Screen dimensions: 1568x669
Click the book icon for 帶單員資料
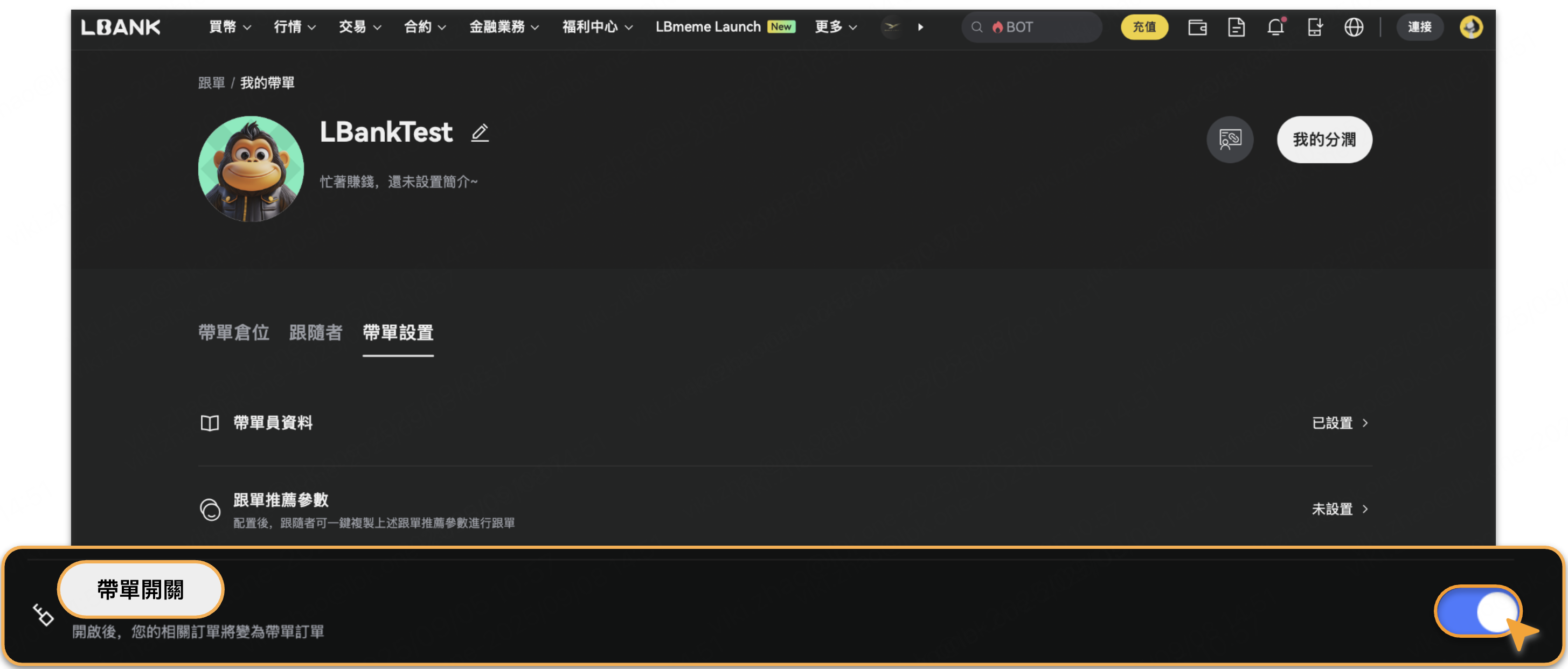click(210, 422)
